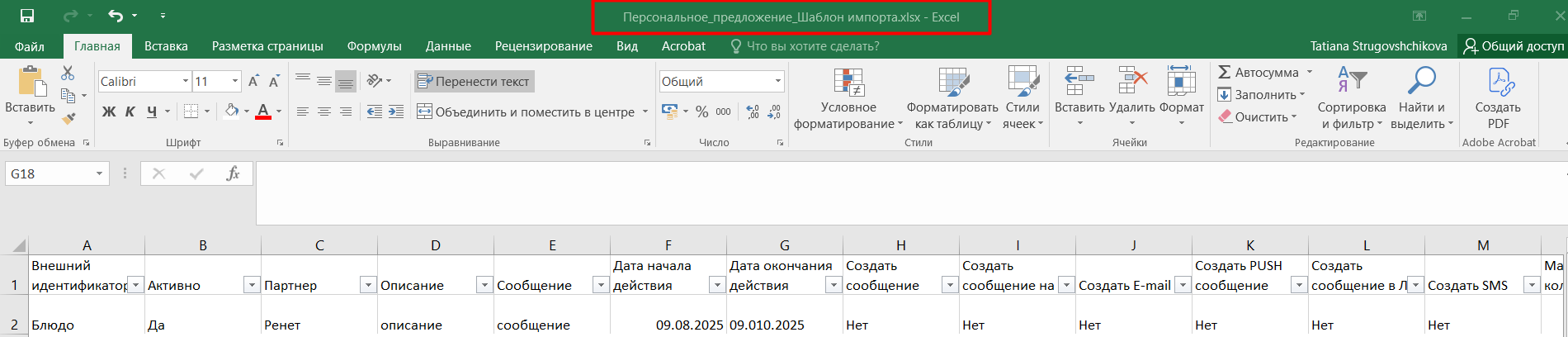Viewport: 1568px width, 337px height.
Task: Center the cell text horizontally
Action: (324, 112)
